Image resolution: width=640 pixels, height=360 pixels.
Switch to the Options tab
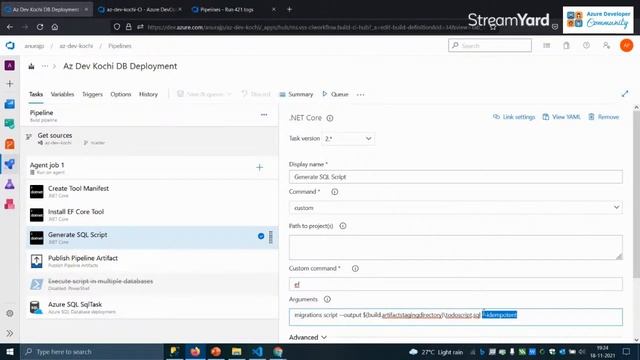coord(121,94)
